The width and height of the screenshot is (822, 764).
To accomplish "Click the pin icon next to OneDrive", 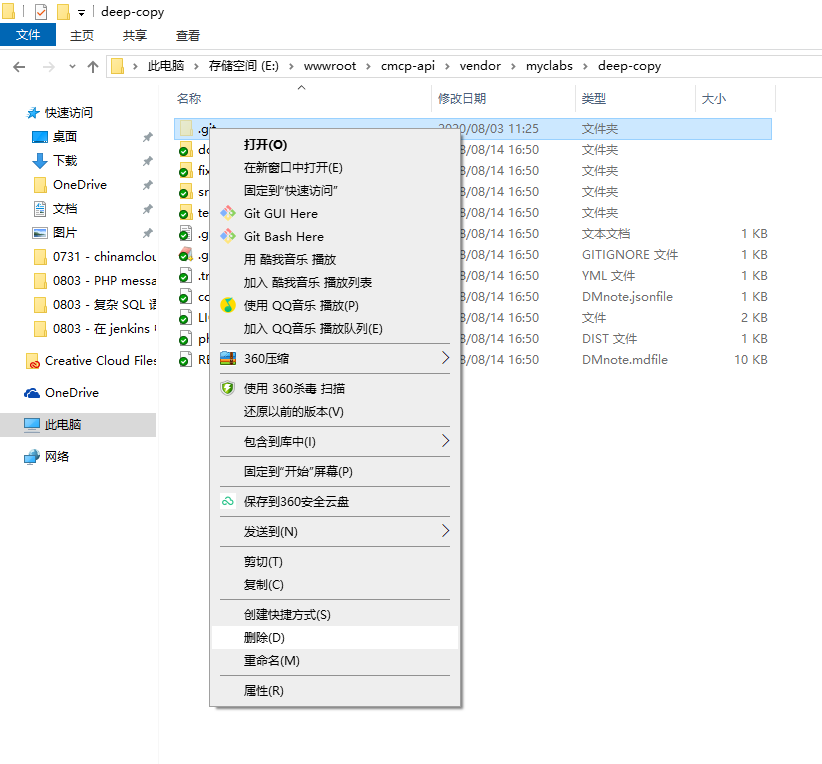I will tap(148, 185).
